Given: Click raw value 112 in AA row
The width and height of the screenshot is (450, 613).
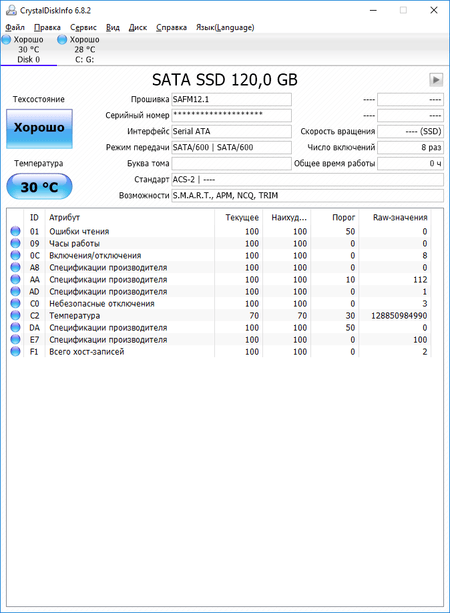Looking at the screenshot, I should click(420, 280).
